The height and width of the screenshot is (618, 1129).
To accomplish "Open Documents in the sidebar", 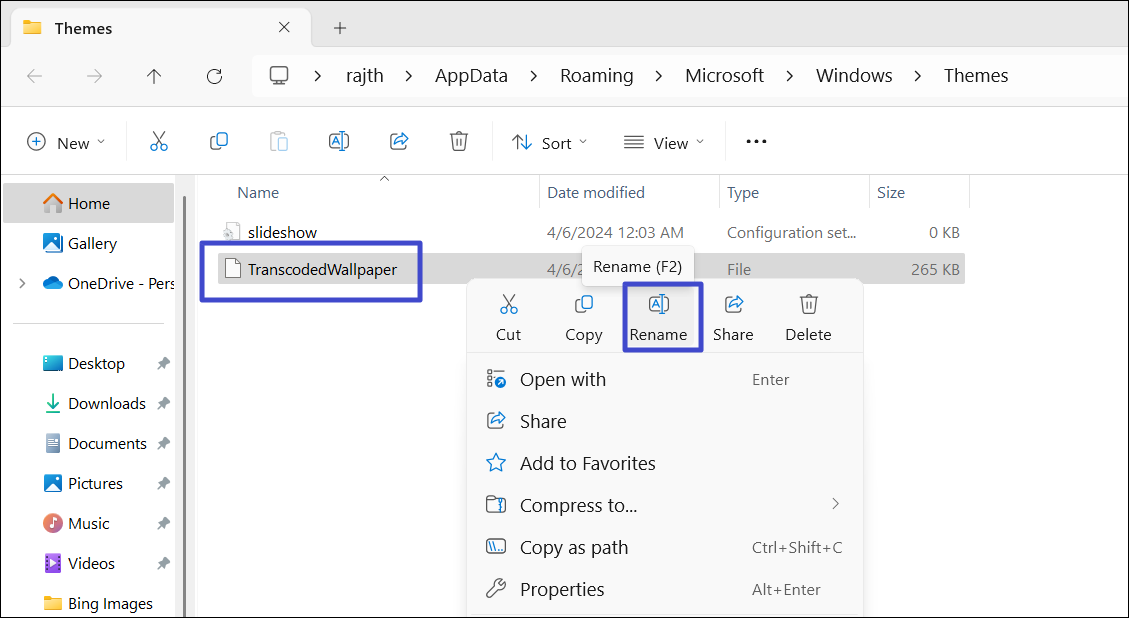I will (x=96, y=444).
